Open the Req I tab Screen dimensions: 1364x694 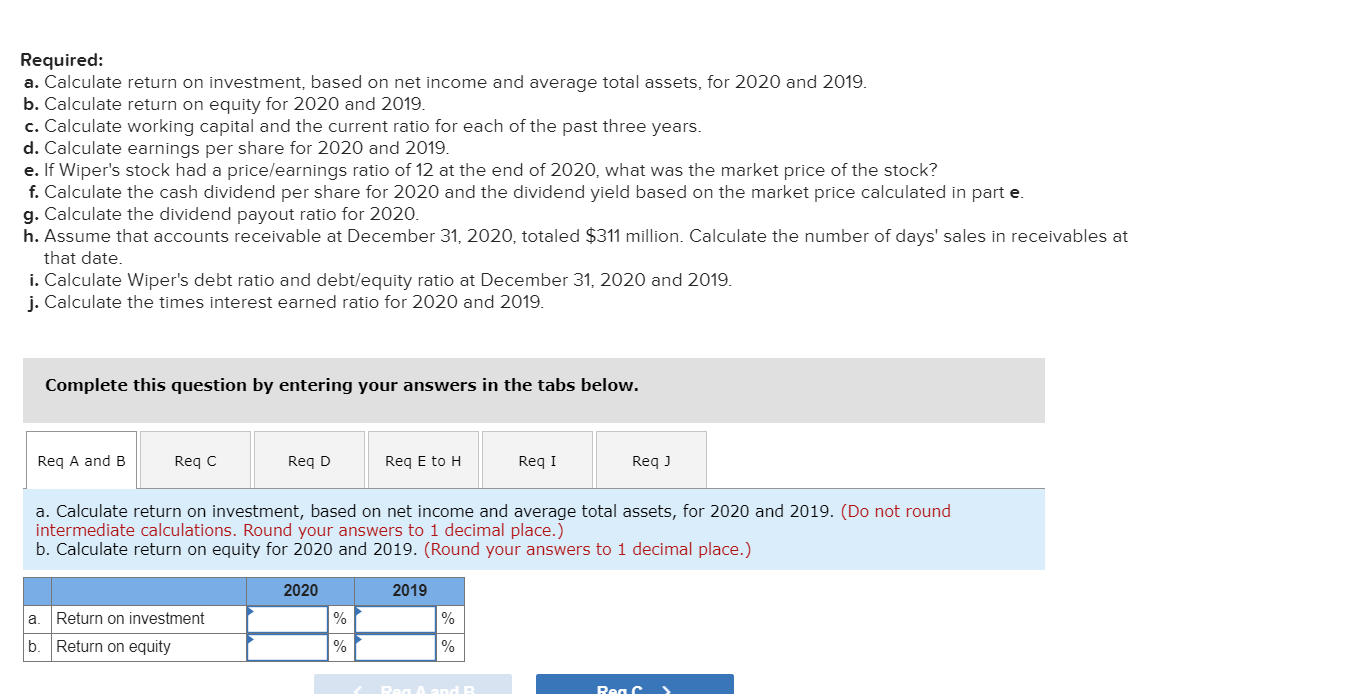click(537, 459)
